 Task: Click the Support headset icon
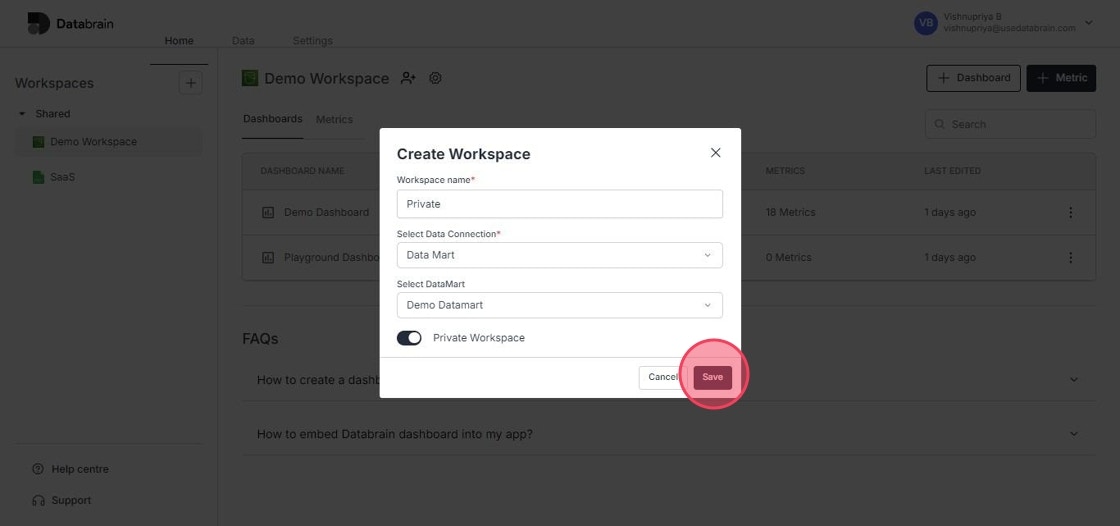coord(39,501)
